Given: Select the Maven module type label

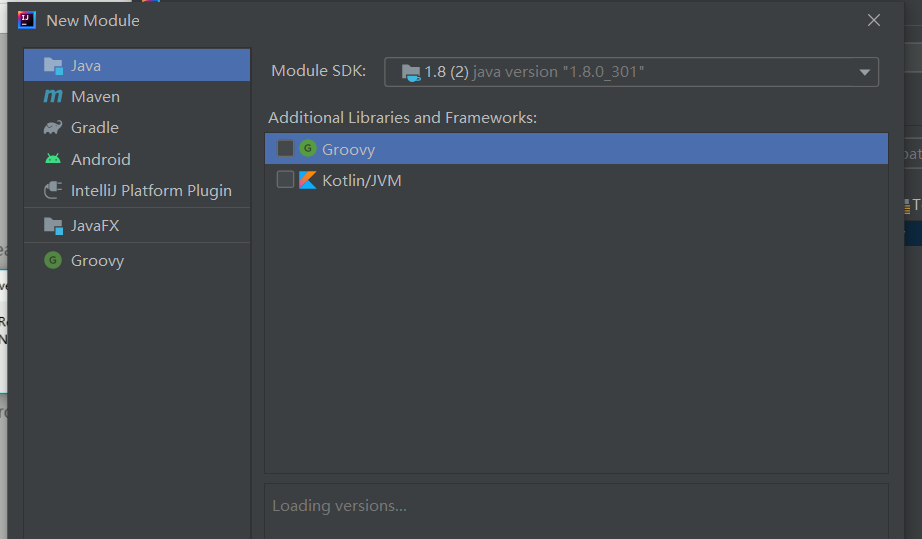Looking at the screenshot, I should click(95, 96).
